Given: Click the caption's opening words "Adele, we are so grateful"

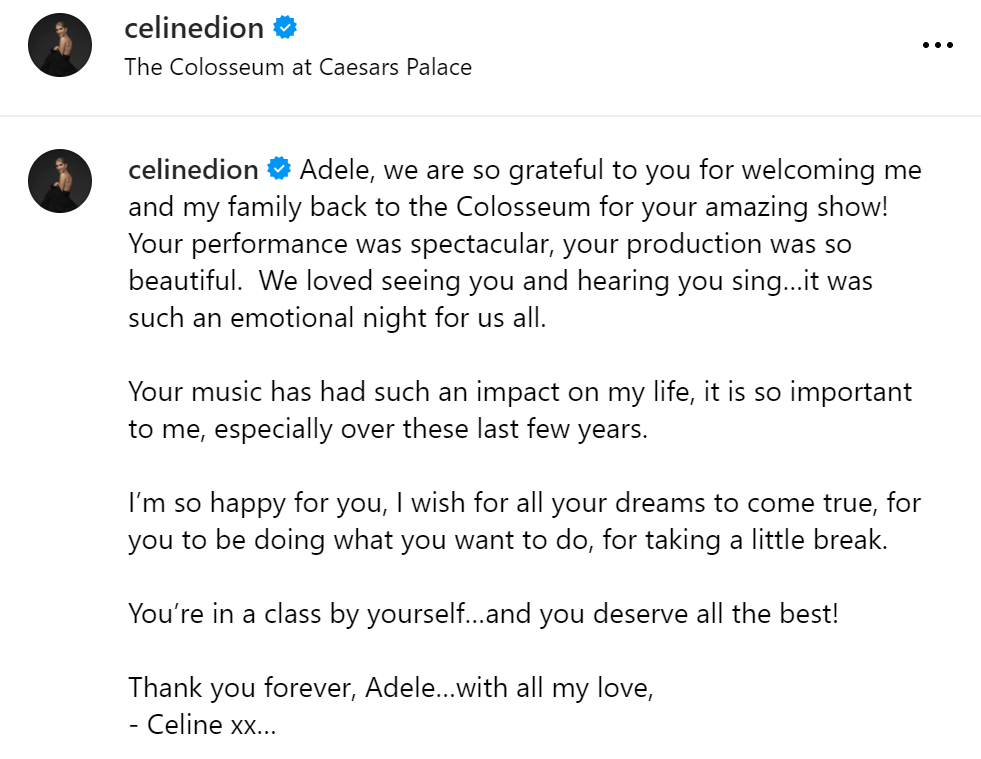Looking at the screenshot, I should click(x=452, y=170).
